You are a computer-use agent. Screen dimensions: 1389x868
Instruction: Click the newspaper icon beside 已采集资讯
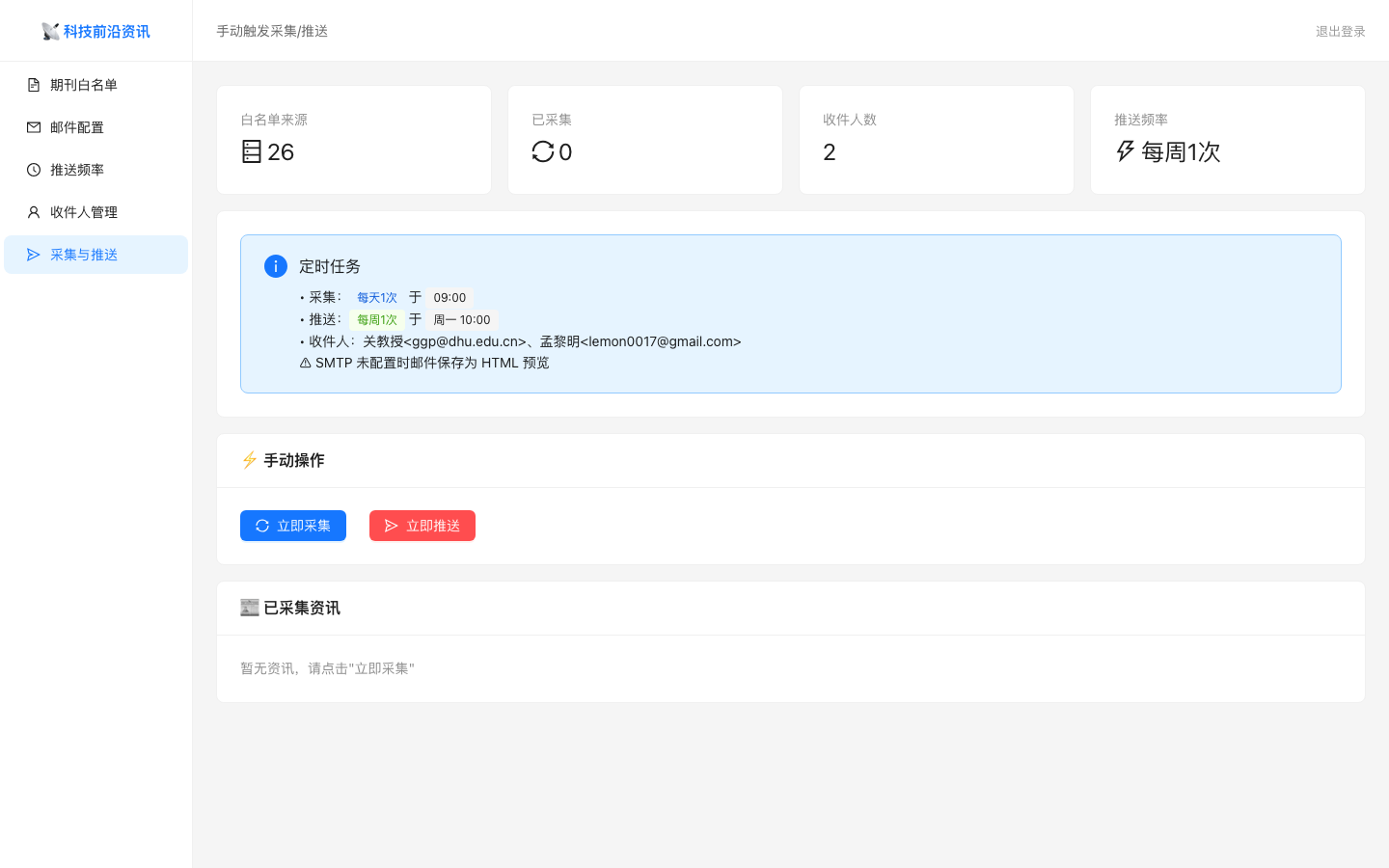[250, 608]
